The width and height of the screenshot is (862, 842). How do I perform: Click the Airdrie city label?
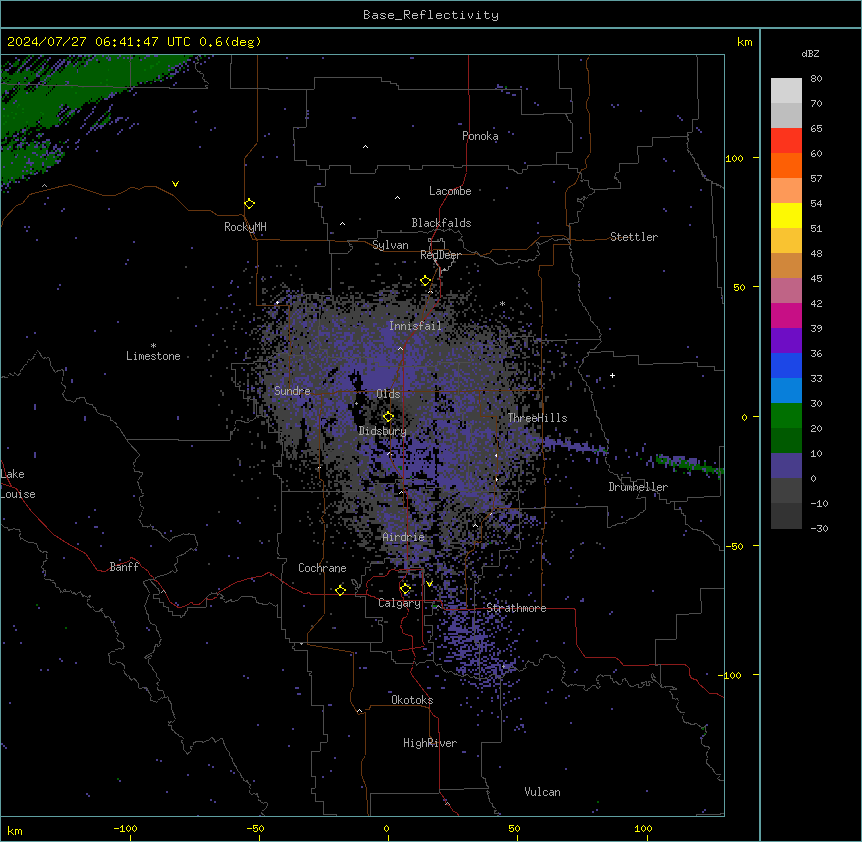coord(403,537)
